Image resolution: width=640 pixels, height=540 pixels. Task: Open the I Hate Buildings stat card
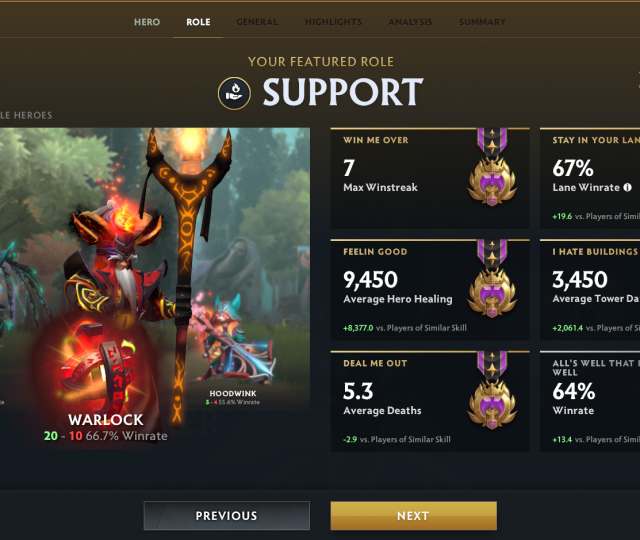coord(590,290)
